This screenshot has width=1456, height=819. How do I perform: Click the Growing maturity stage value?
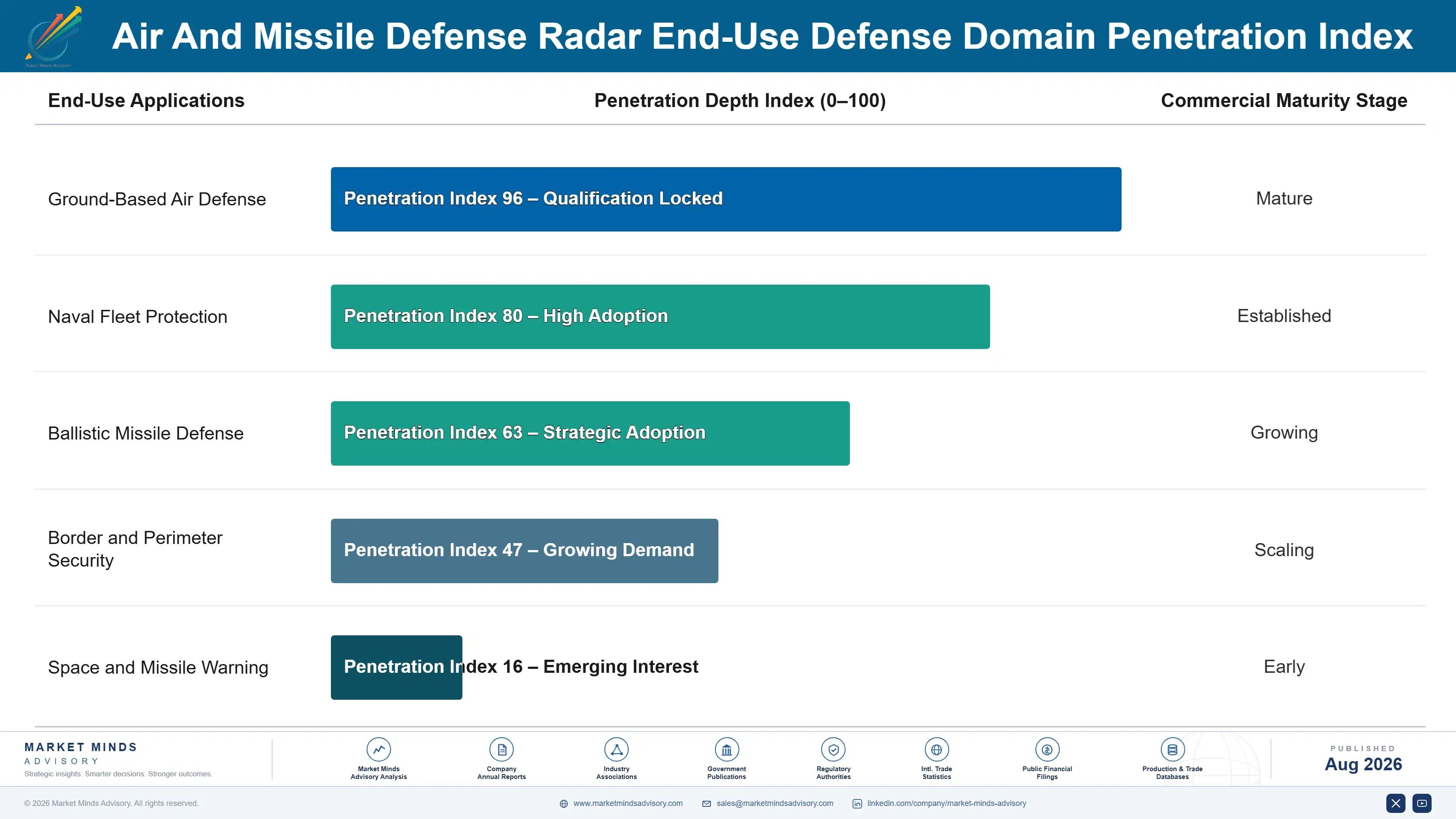click(x=1284, y=433)
